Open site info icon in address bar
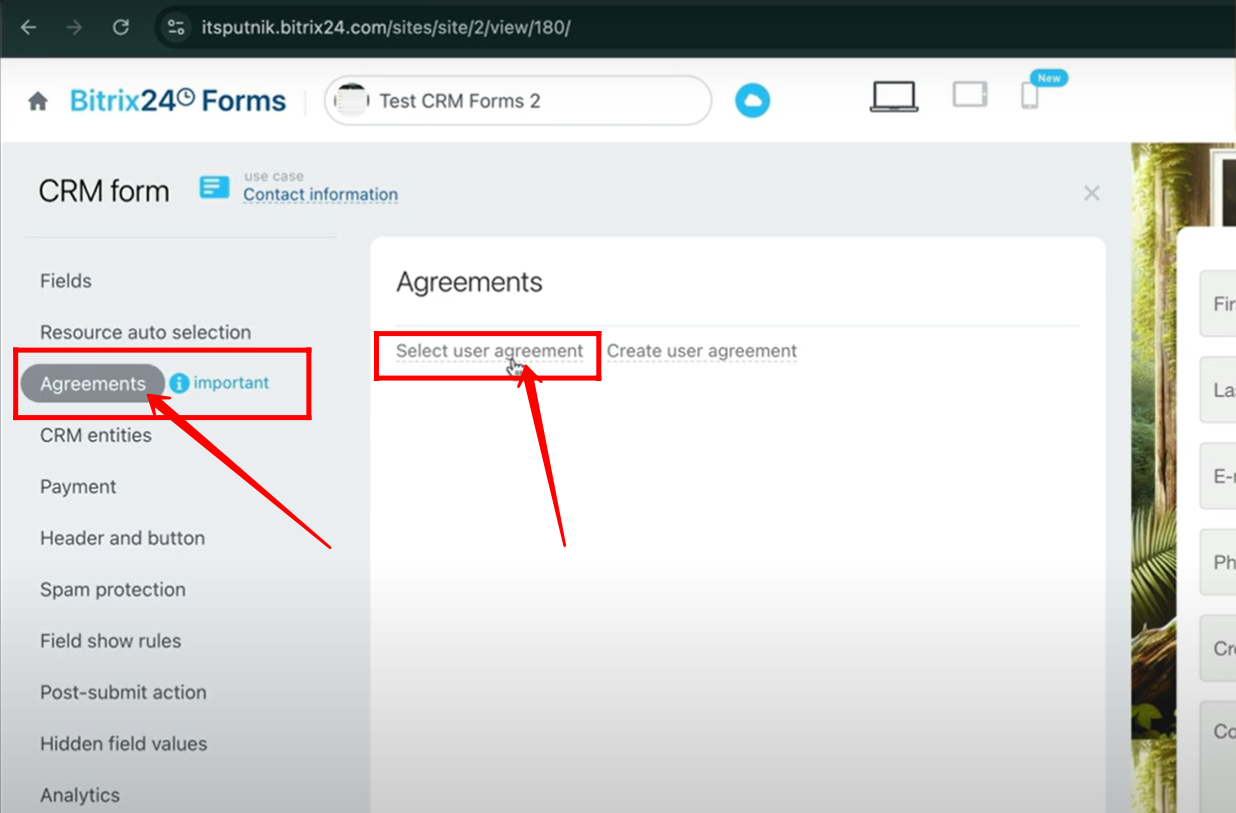The image size is (1236, 813). (x=176, y=27)
